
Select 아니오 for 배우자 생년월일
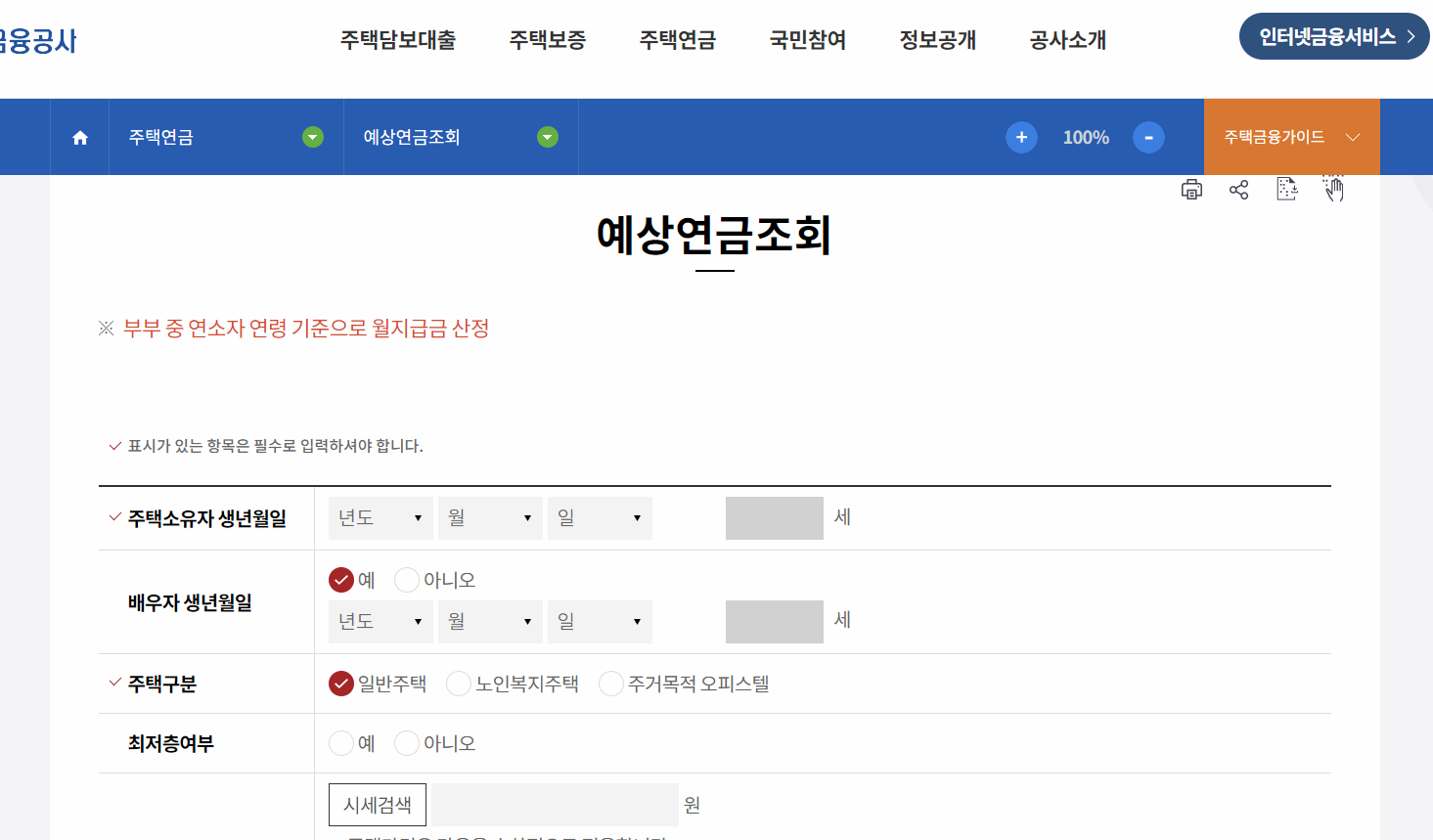click(x=407, y=579)
